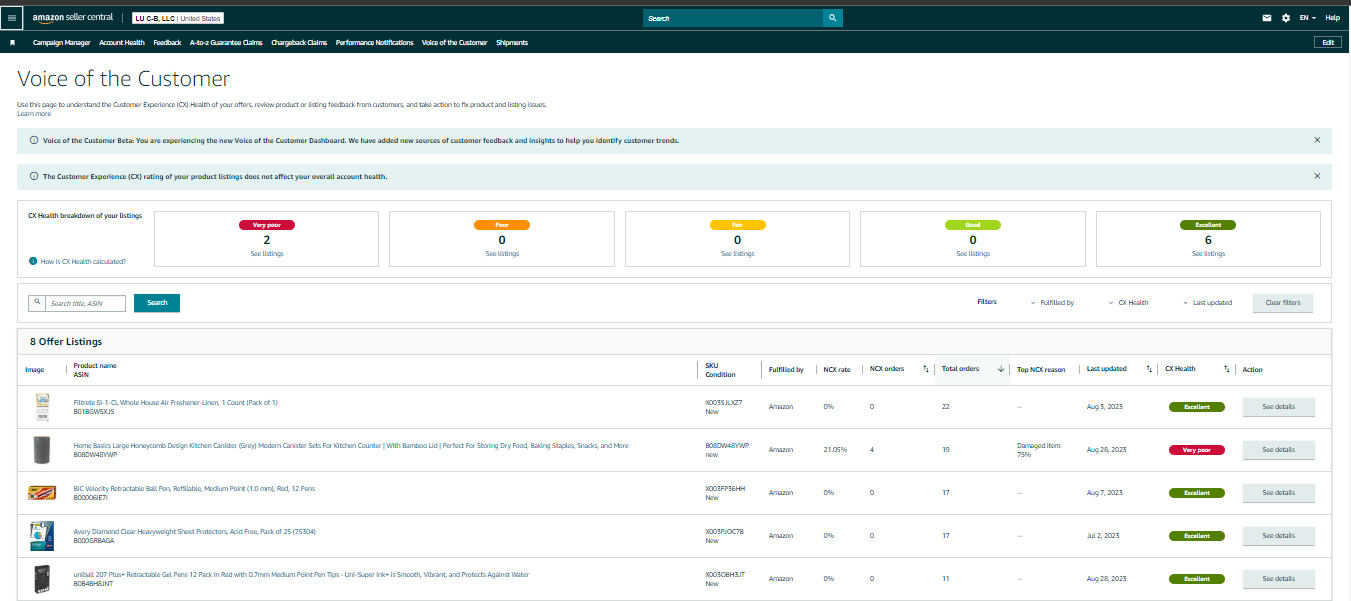See details for Avery Sheet Protectors
Image resolution: width=1351 pixels, height=601 pixels.
[x=1278, y=536]
